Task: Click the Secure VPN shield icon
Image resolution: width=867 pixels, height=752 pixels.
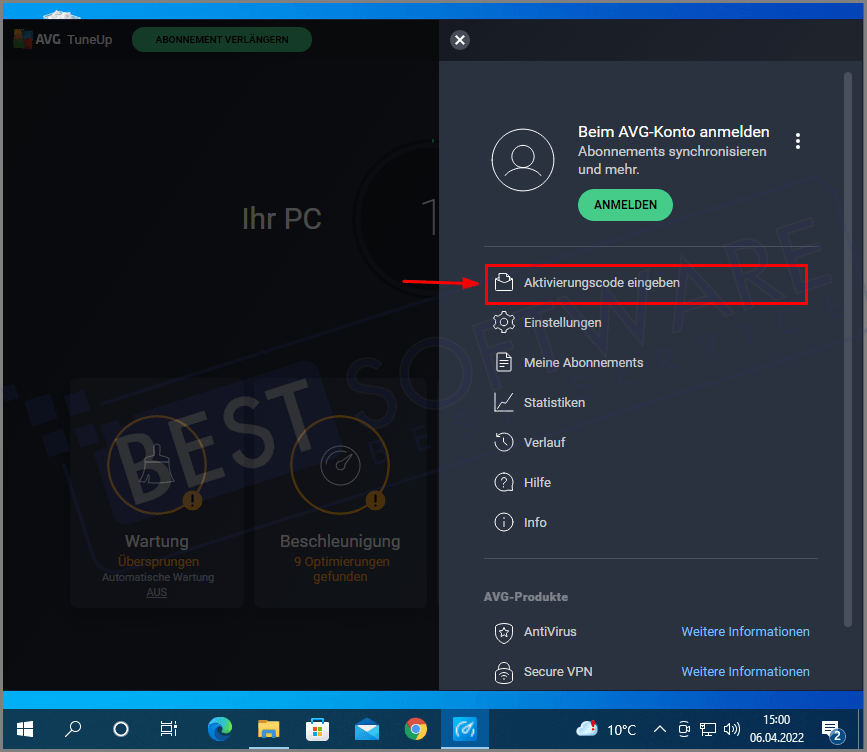Action: [x=504, y=672]
